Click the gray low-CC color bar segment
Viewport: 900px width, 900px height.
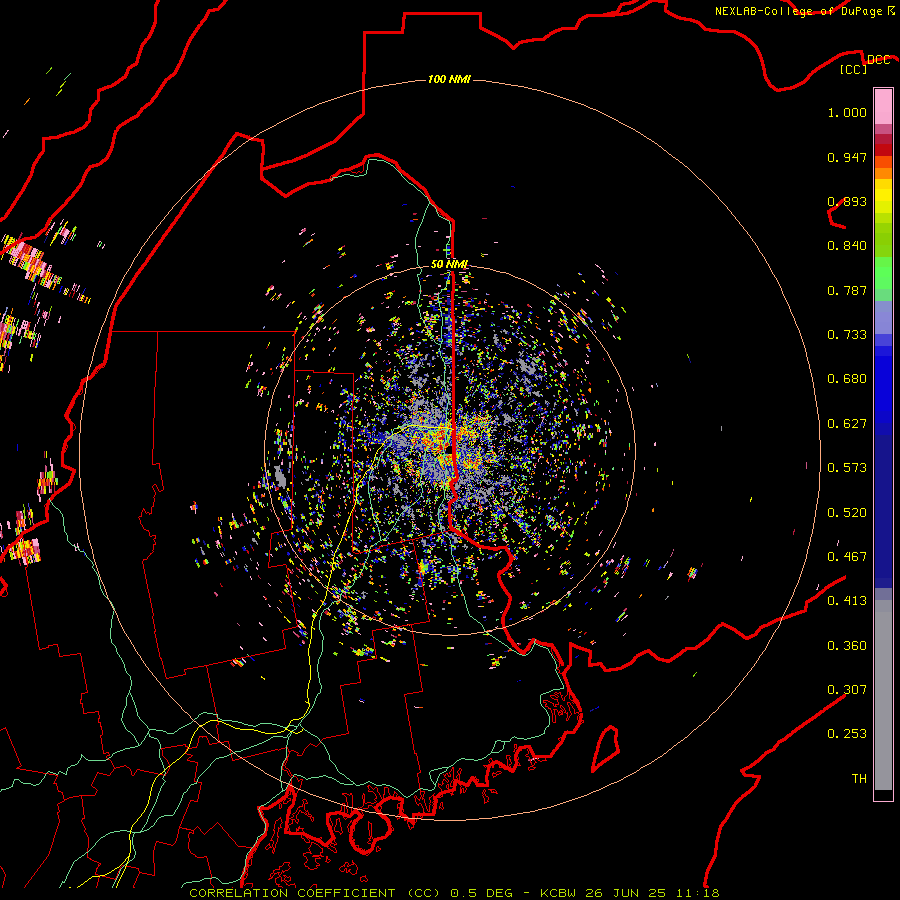coord(883,695)
